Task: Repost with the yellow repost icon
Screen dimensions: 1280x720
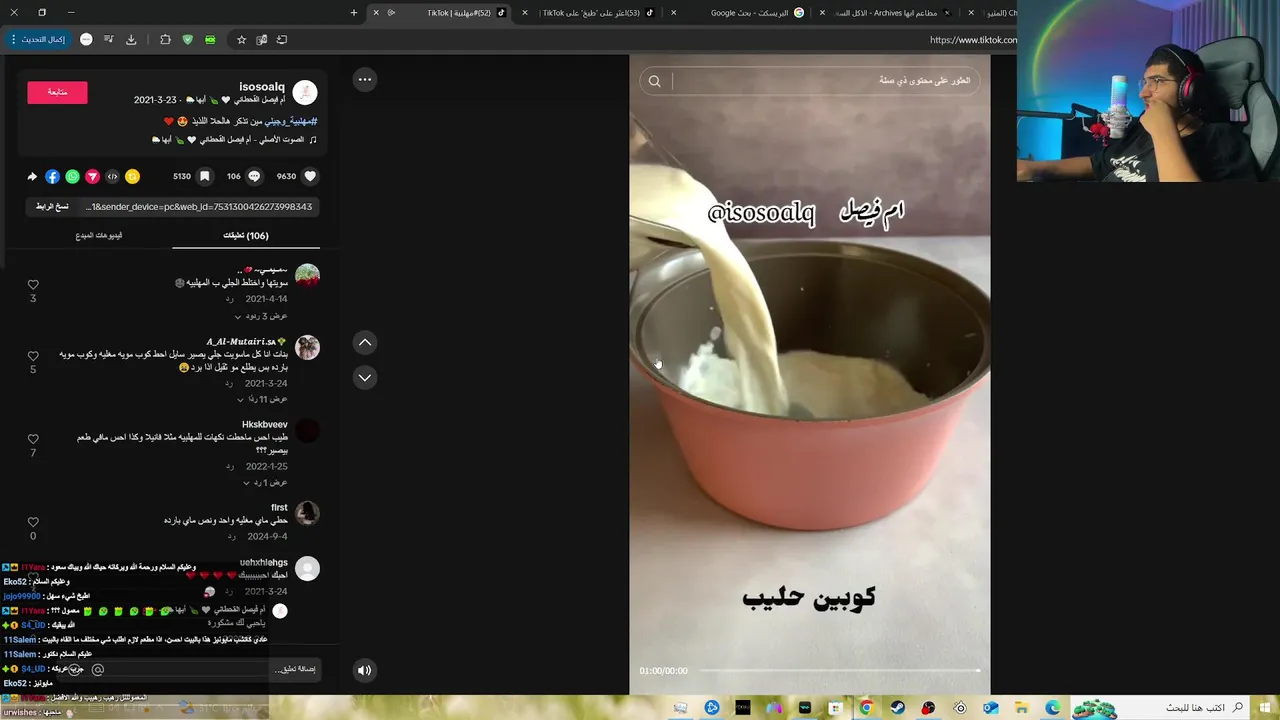Action: coord(132,176)
